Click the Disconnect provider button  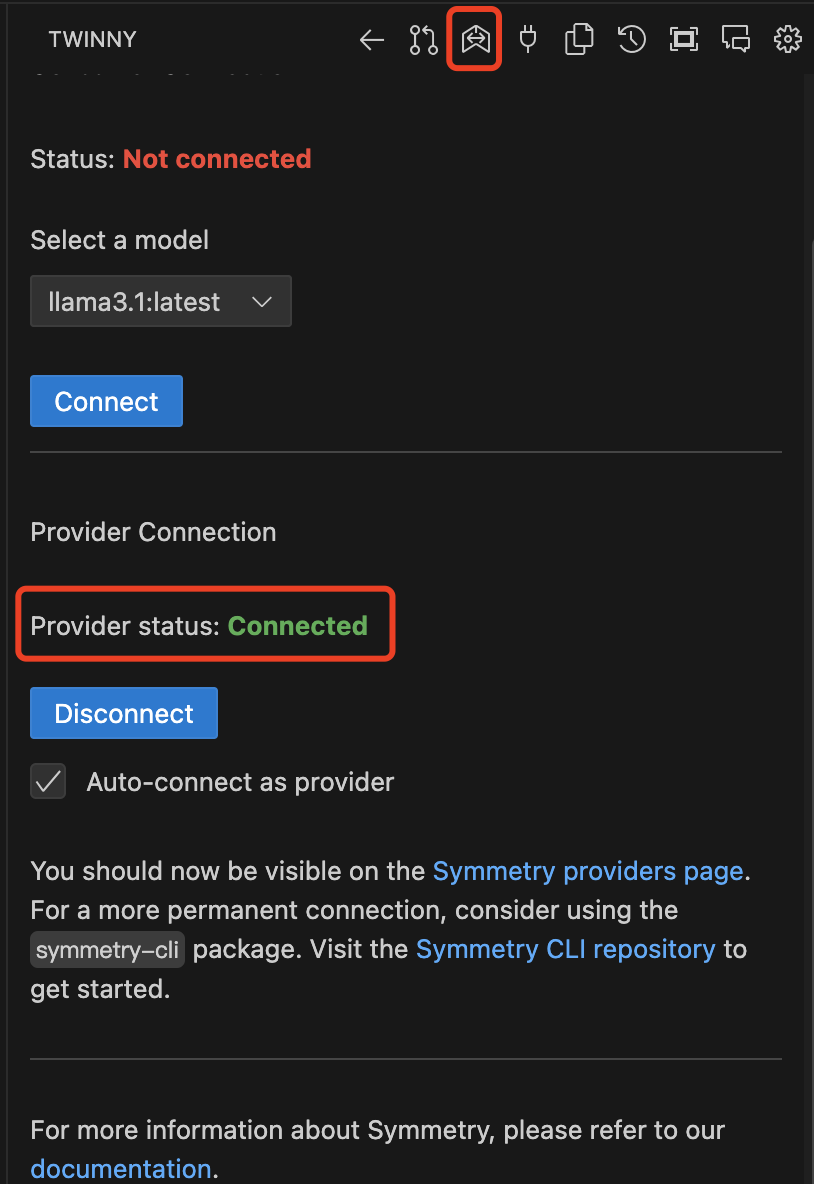coord(124,713)
